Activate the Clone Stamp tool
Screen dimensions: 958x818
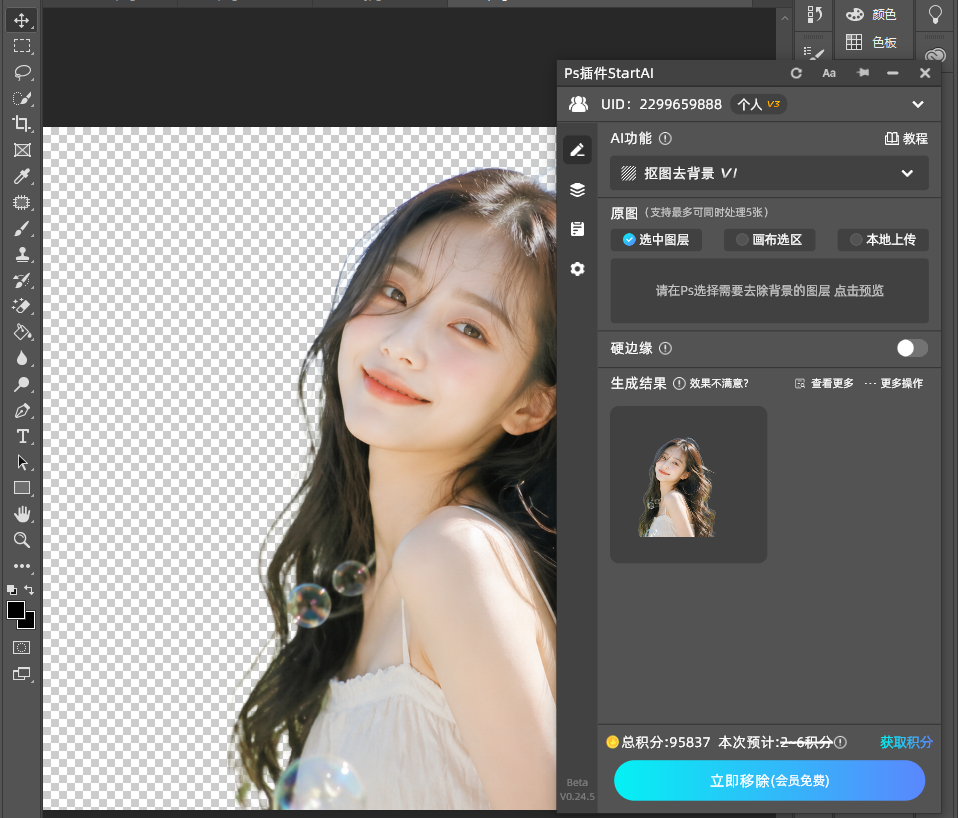click(23, 254)
